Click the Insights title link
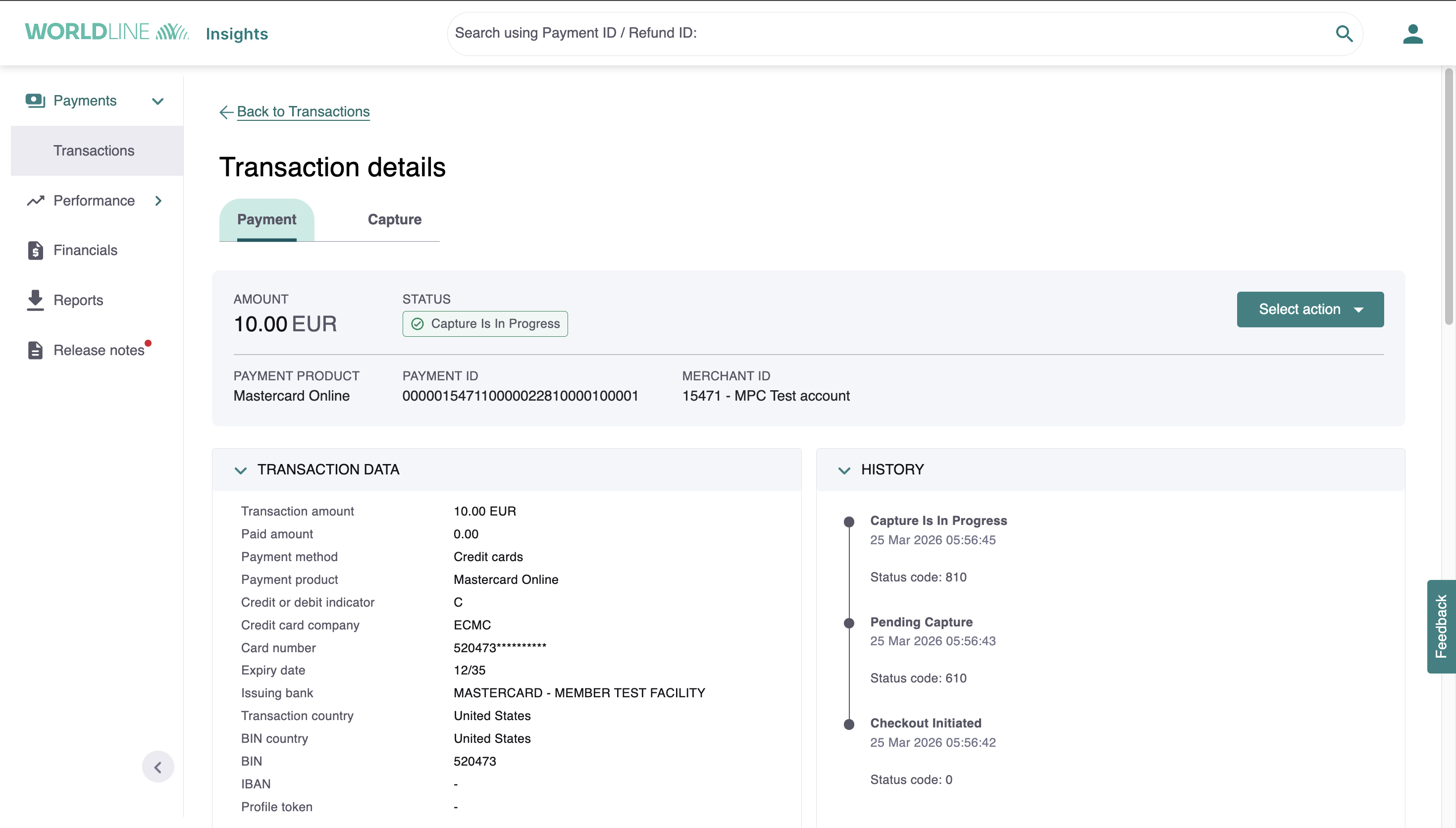This screenshot has height=828, width=1456. 237,34
